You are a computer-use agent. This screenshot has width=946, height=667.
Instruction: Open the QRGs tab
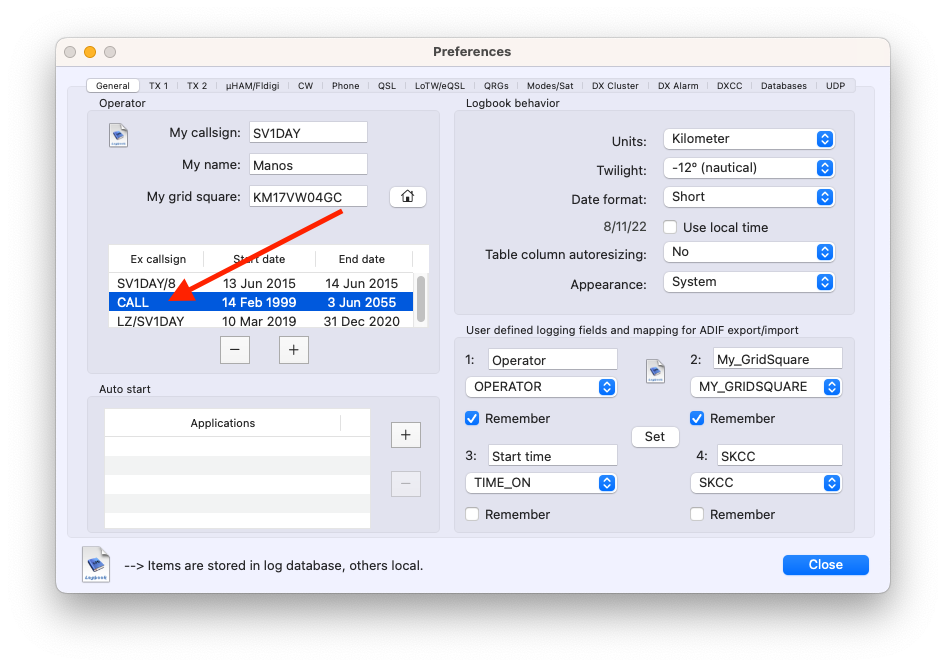click(x=496, y=86)
